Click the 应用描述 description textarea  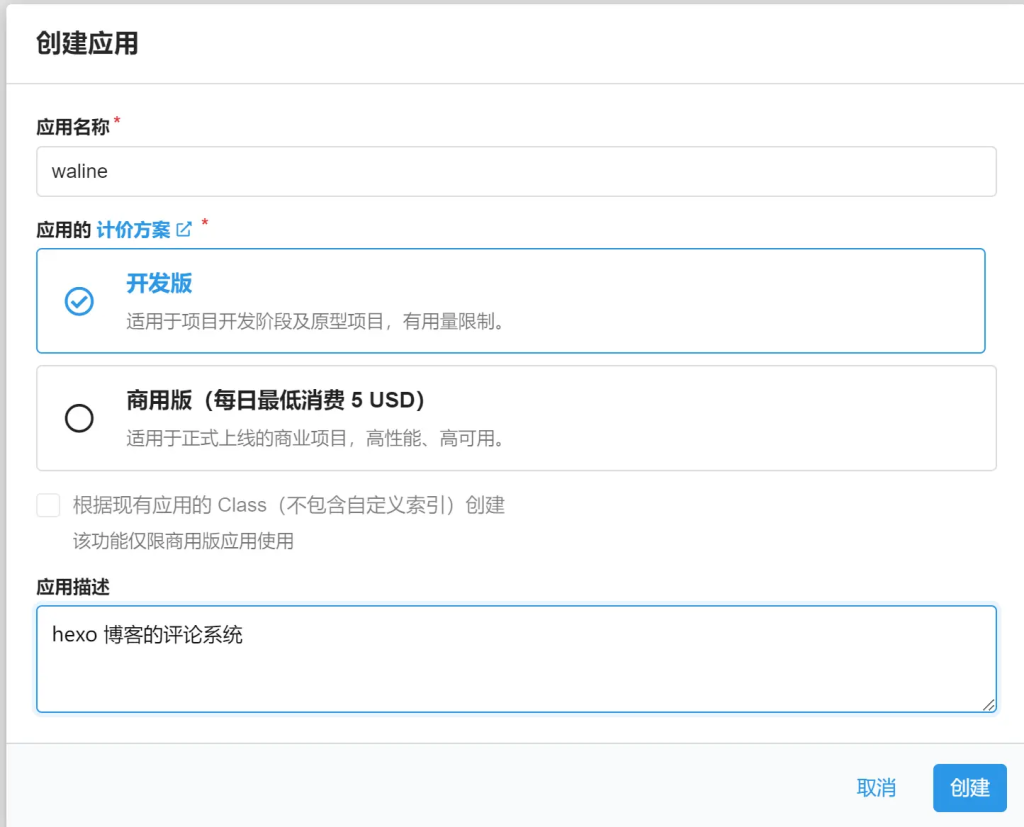coord(516,658)
